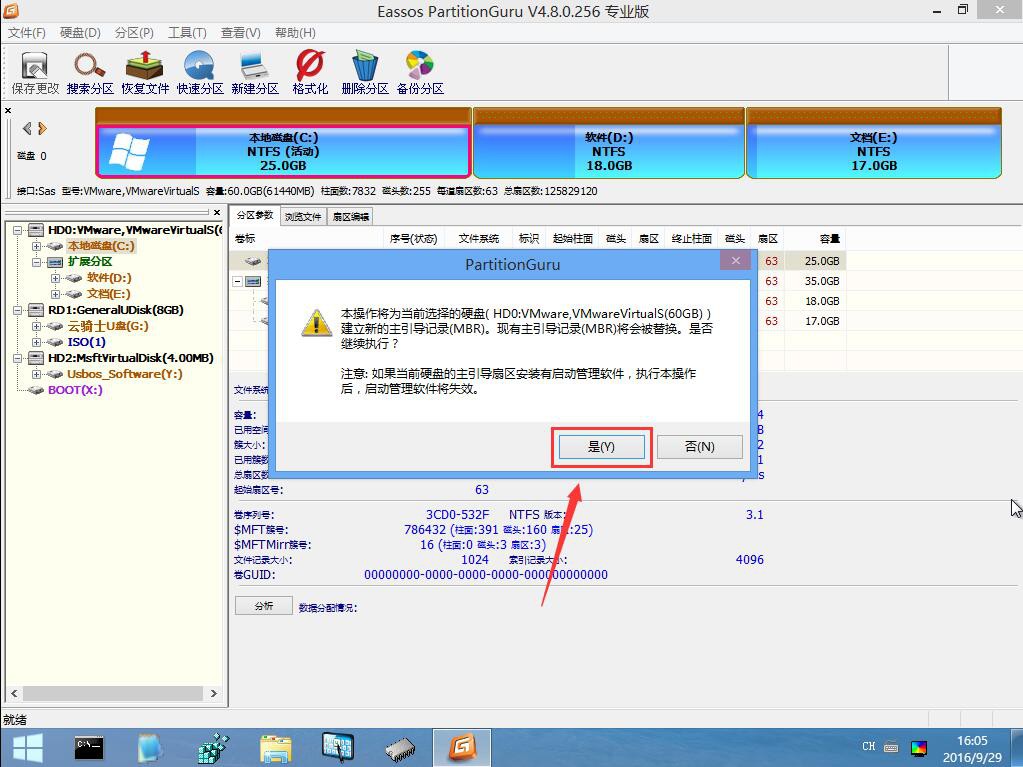
Task: Cancel the dialog with 否(N)
Action: coord(698,446)
